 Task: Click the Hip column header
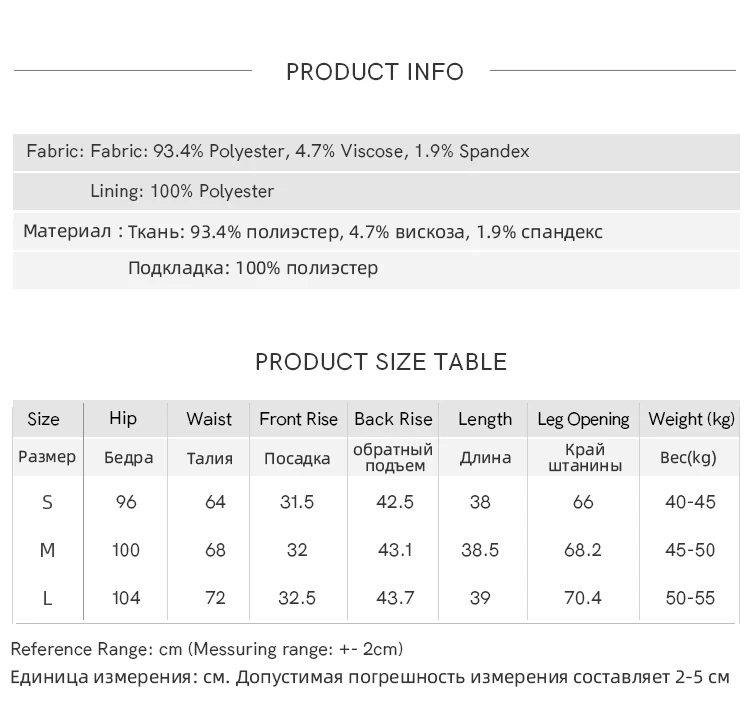pos(123,419)
